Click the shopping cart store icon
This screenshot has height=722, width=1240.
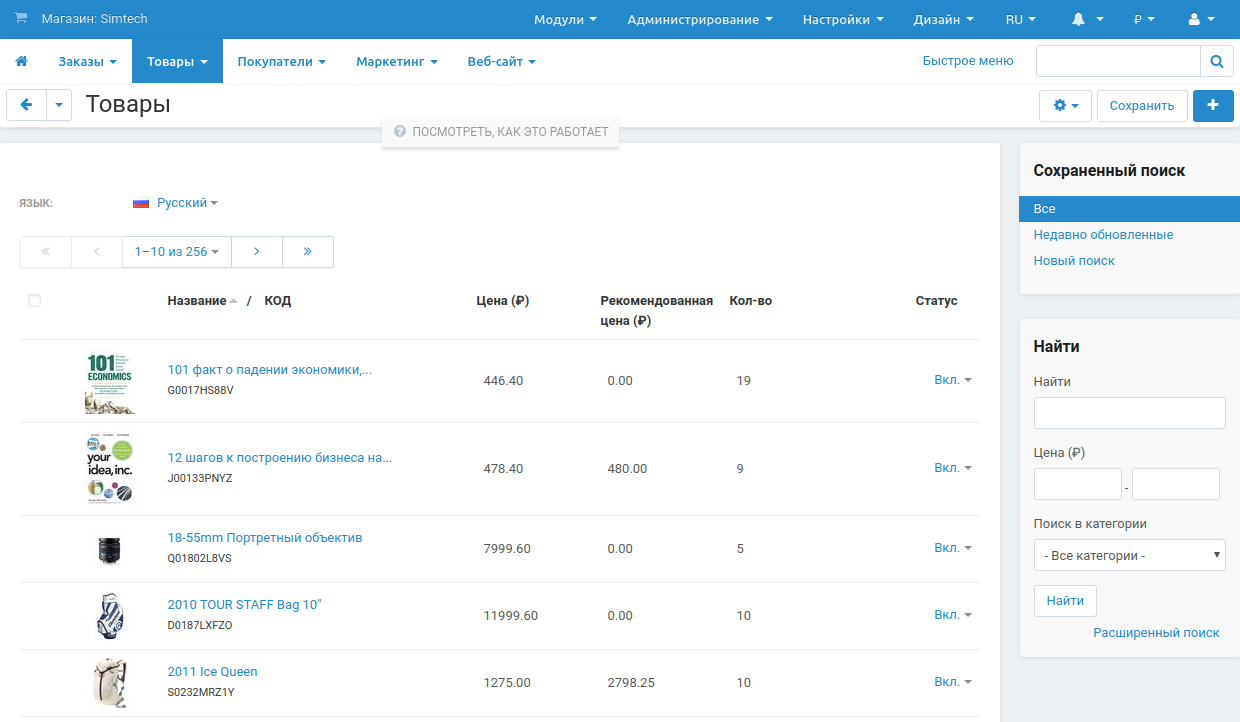tap(21, 19)
